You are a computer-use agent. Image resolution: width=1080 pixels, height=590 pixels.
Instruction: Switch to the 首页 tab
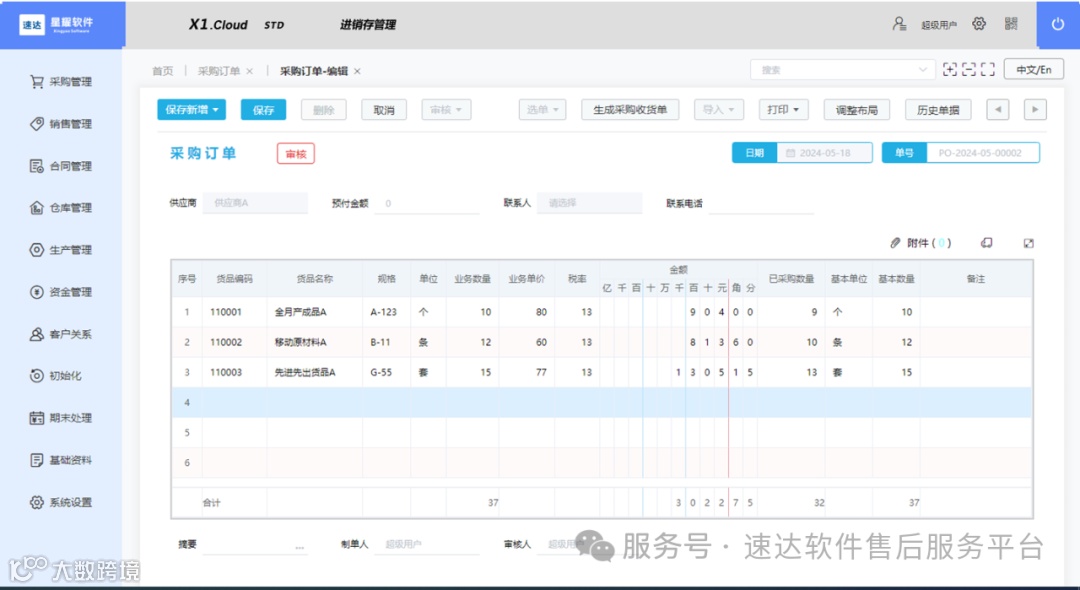[x=163, y=71]
